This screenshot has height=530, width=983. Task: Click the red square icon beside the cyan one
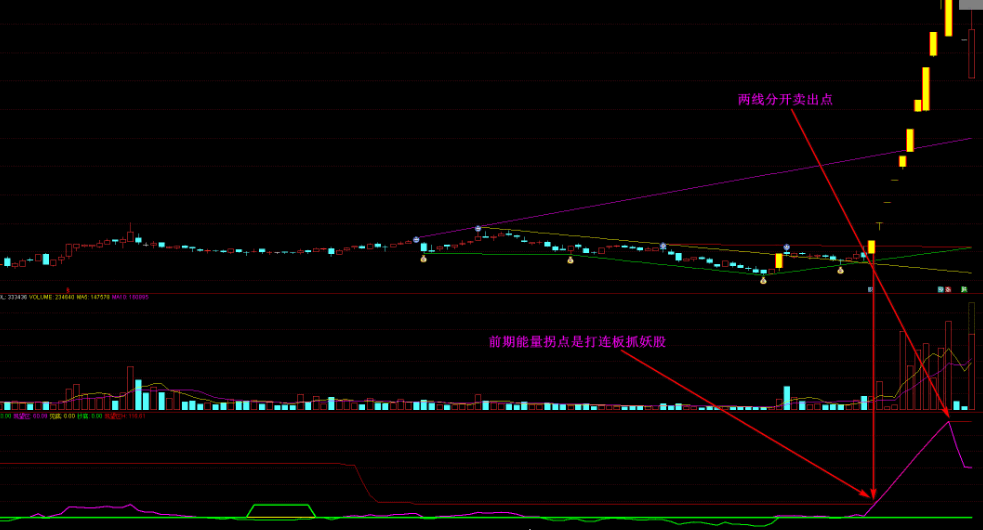[948, 289]
